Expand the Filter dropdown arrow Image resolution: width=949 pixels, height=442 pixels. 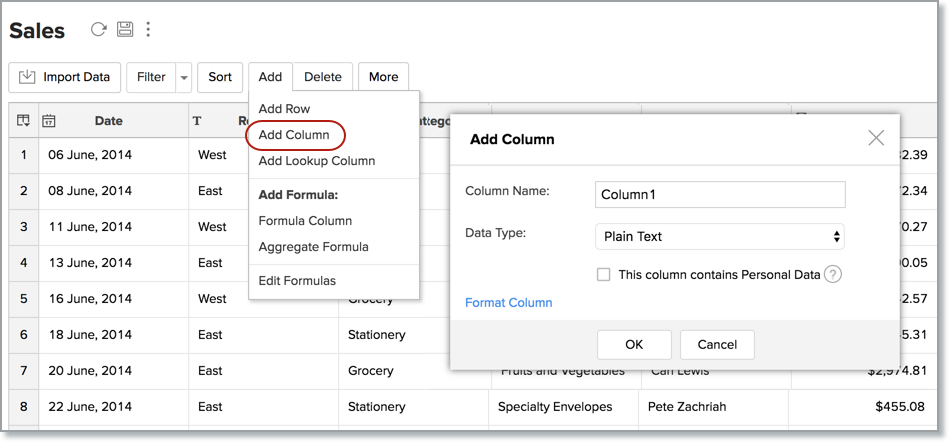pyautogui.click(x=183, y=77)
